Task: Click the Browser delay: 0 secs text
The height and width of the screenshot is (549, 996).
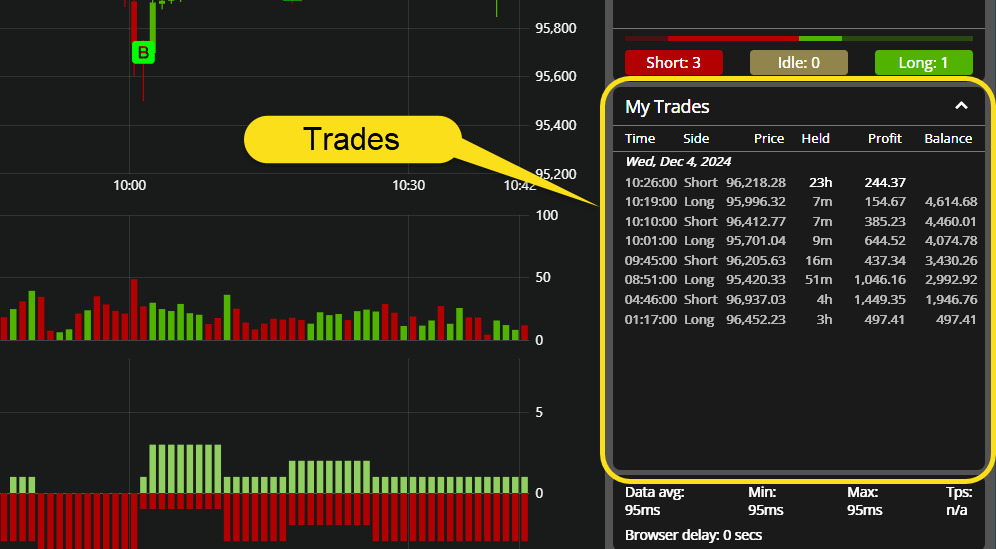Action: tap(693, 535)
